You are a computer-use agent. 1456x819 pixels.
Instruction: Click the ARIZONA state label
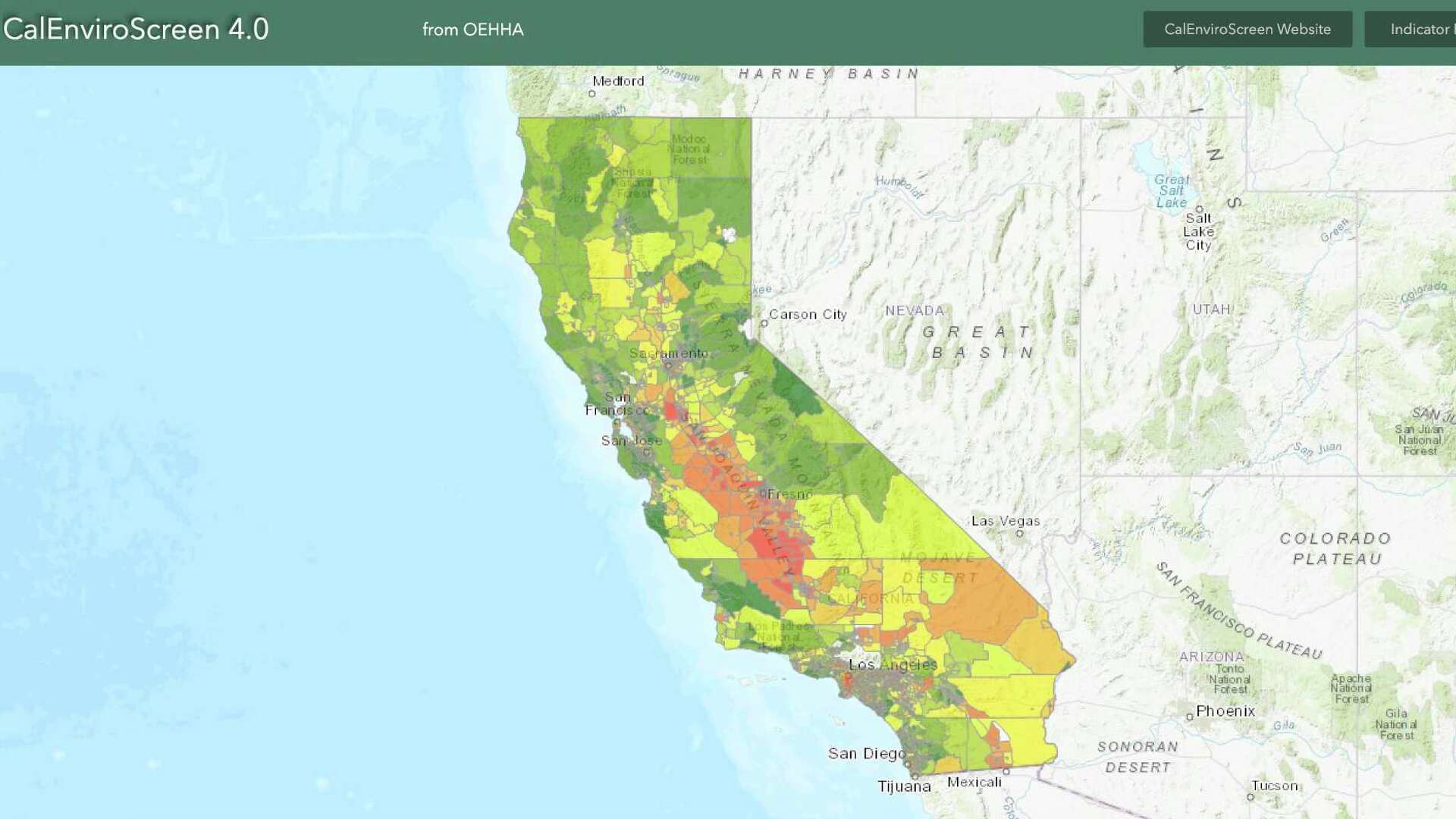tap(1212, 657)
